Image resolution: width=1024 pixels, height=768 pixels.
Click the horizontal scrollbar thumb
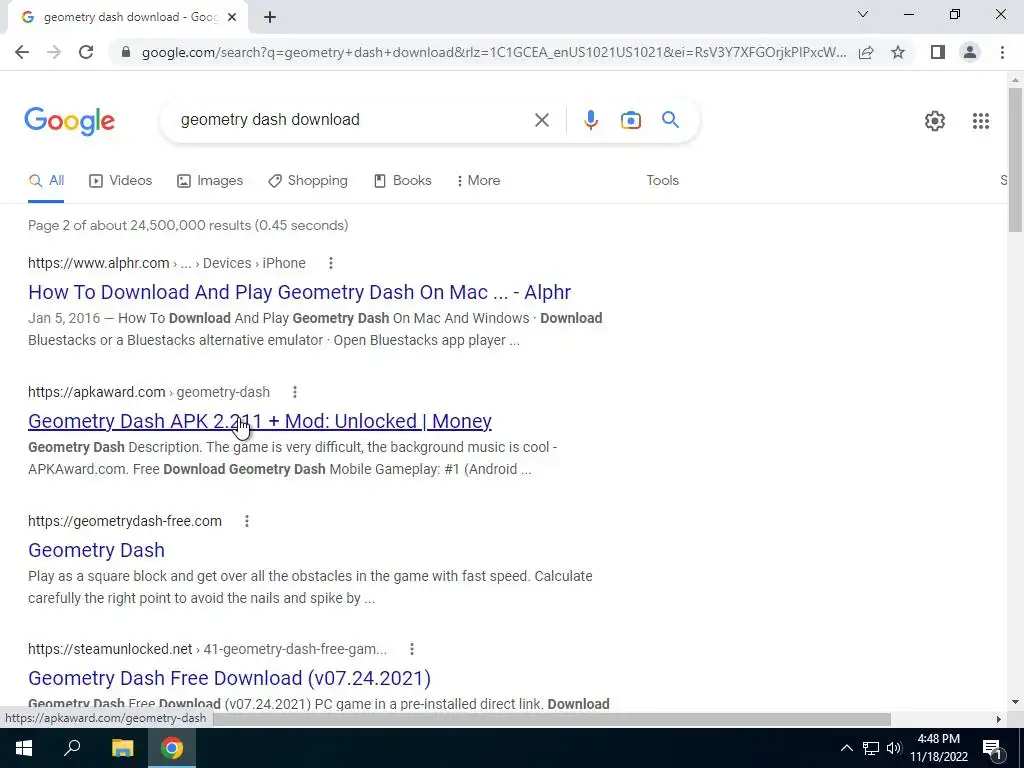pos(552,719)
